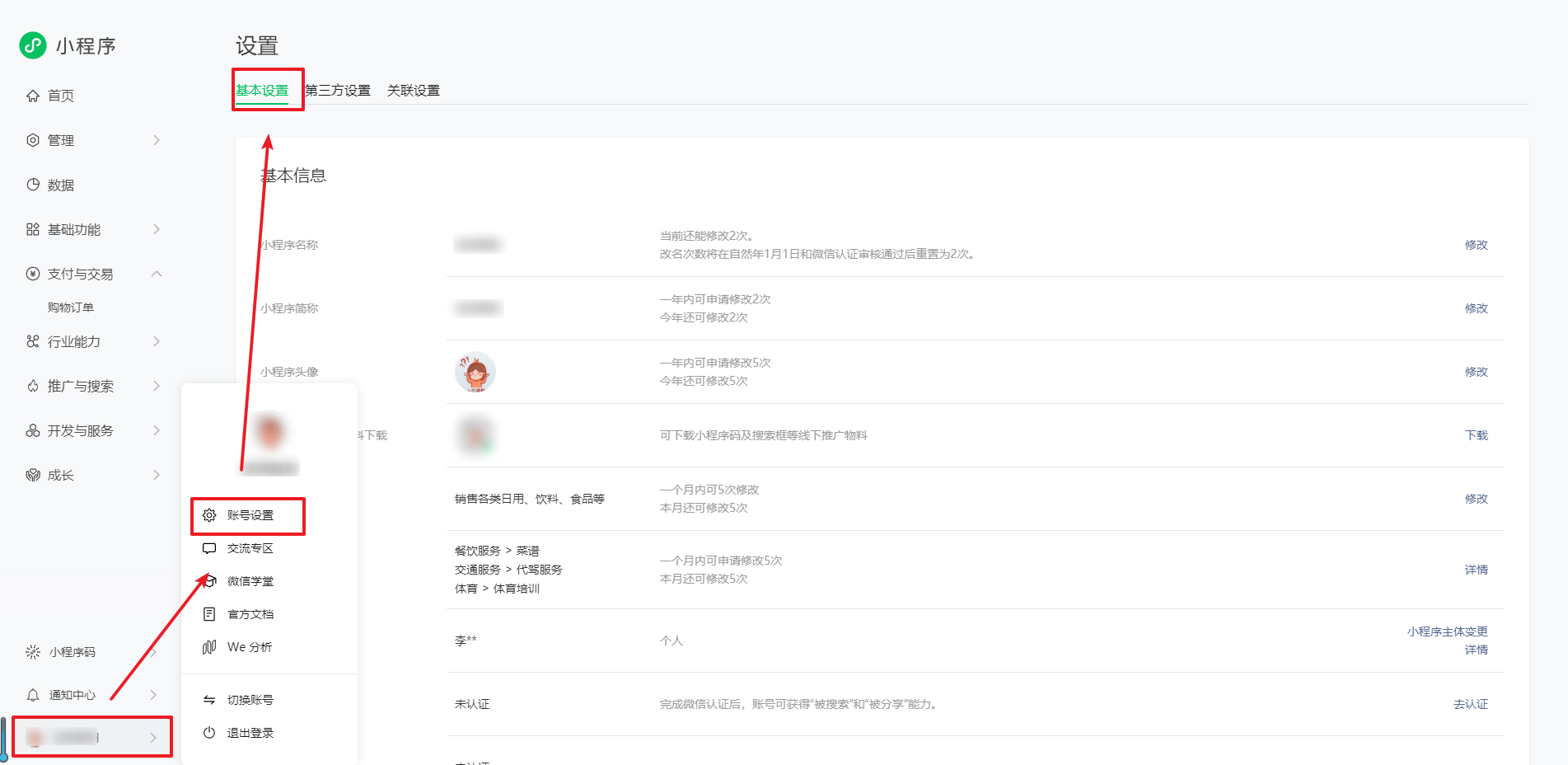Expand the 开发与服务 menu chevron

[157, 430]
